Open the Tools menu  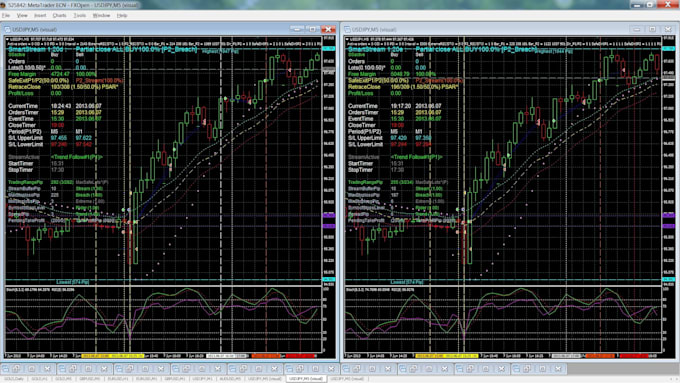(x=79, y=15)
